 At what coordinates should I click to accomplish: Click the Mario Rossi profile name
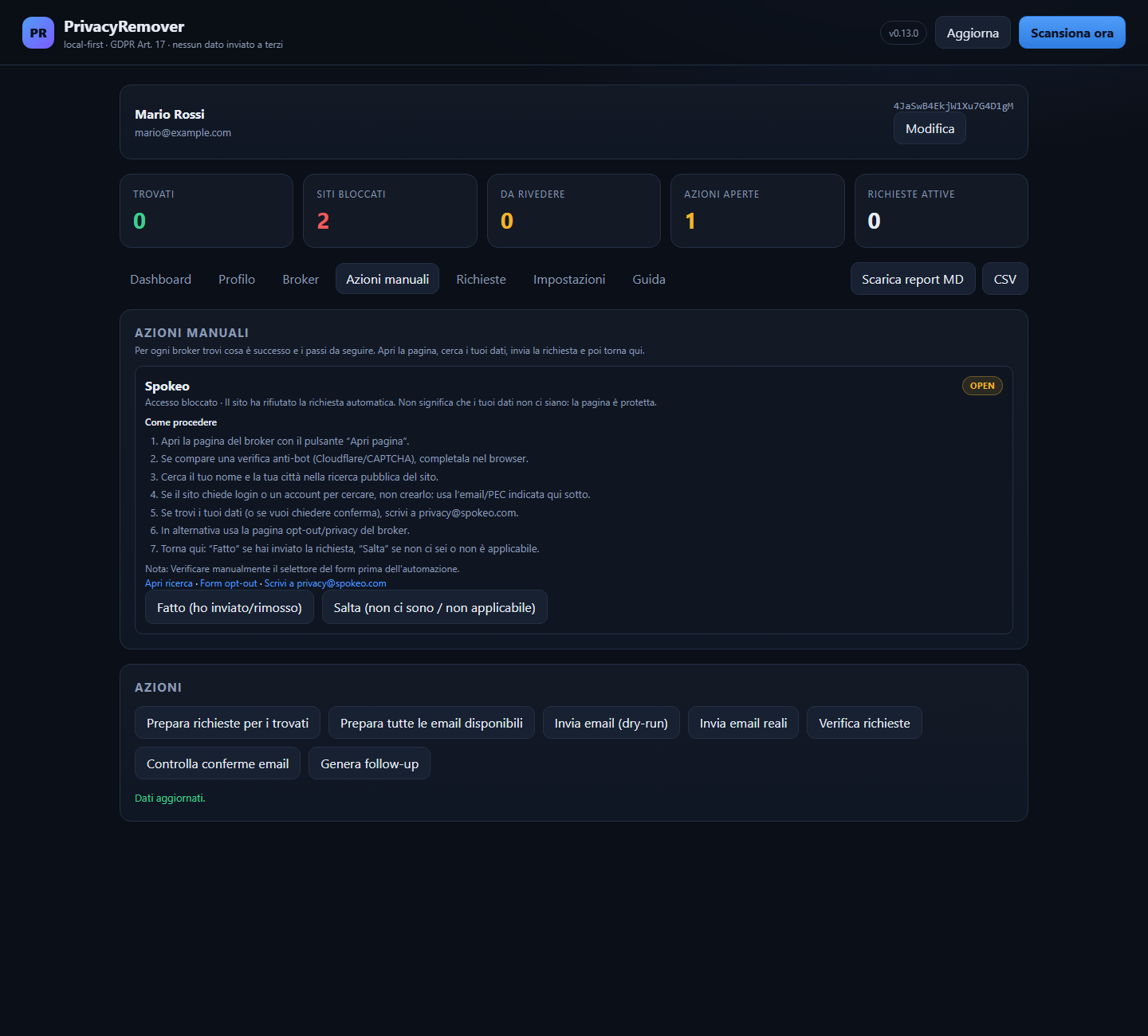tap(170, 114)
